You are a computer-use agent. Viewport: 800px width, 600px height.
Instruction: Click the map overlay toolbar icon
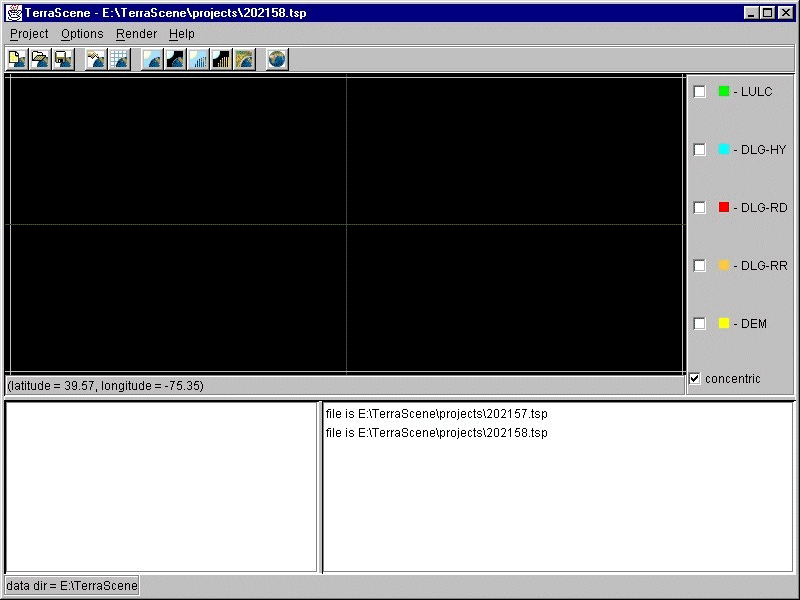coord(244,60)
